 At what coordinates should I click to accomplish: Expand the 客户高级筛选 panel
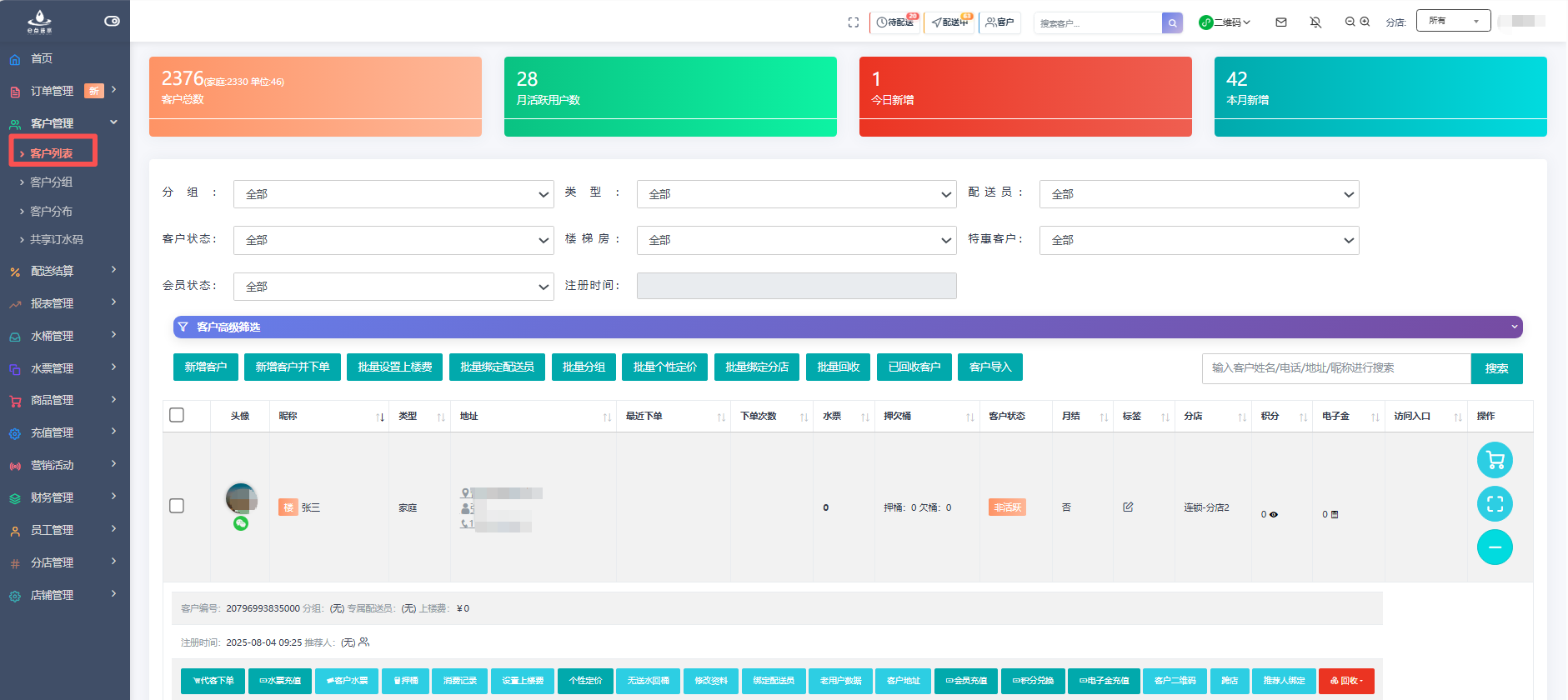tap(847, 327)
